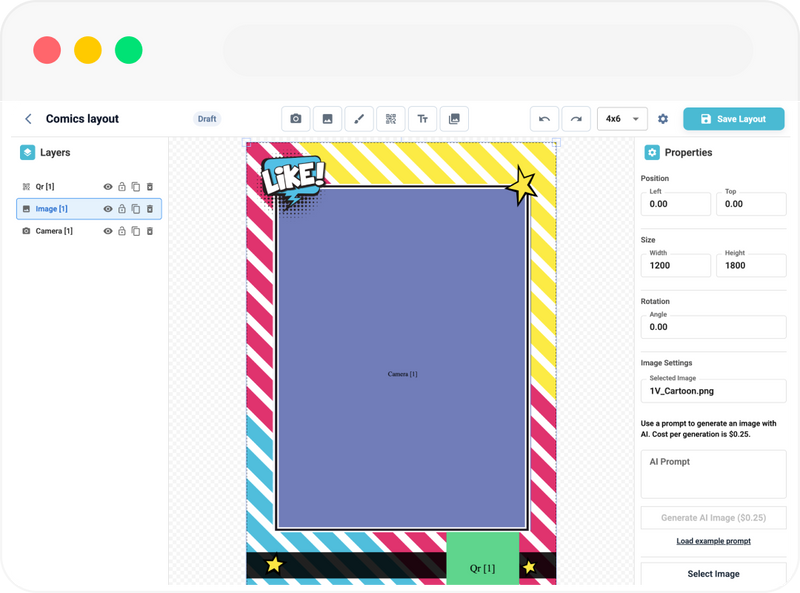Click the Save Layout button
The image size is (800, 593).
[733, 119]
